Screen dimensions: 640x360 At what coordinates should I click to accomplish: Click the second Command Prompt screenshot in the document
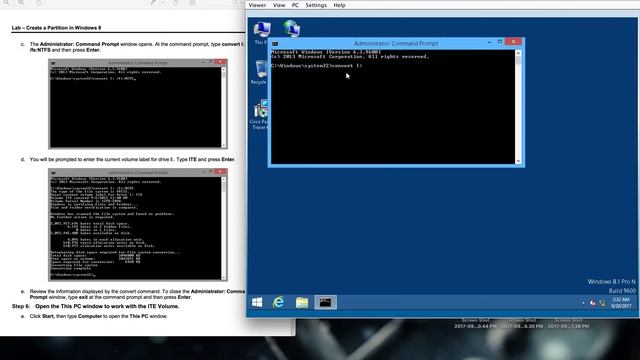click(138, 225)
